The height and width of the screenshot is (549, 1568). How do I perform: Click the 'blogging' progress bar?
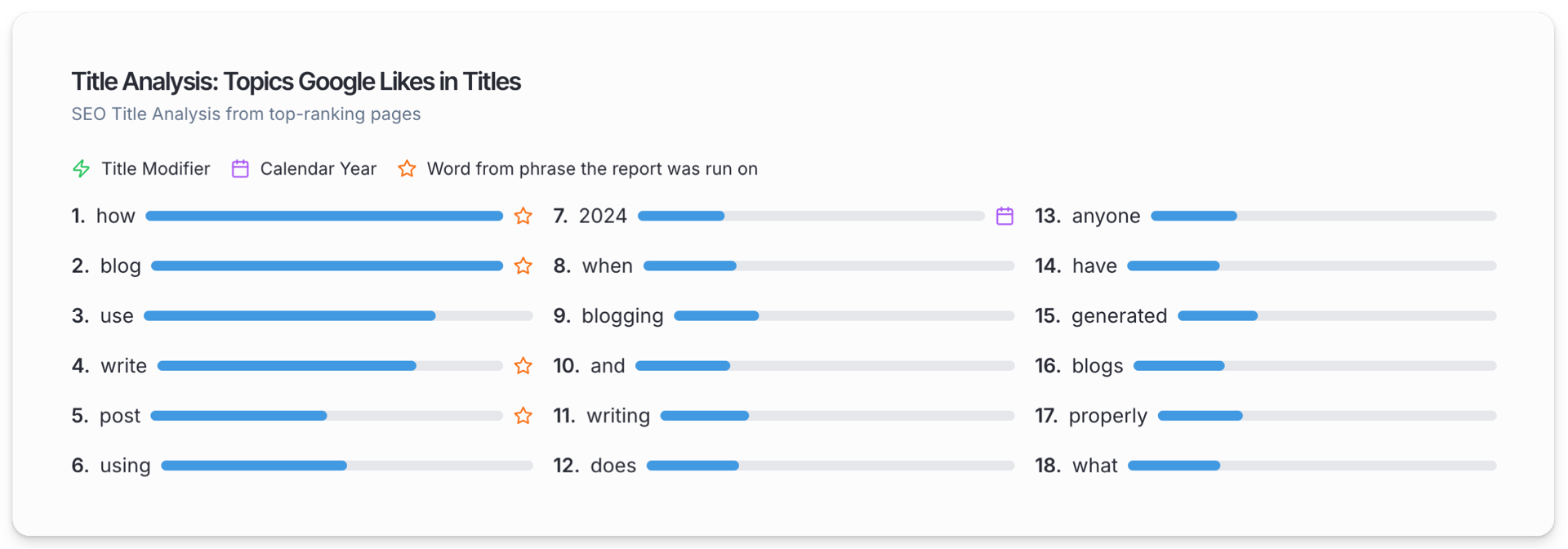click(x=844, y=315)
